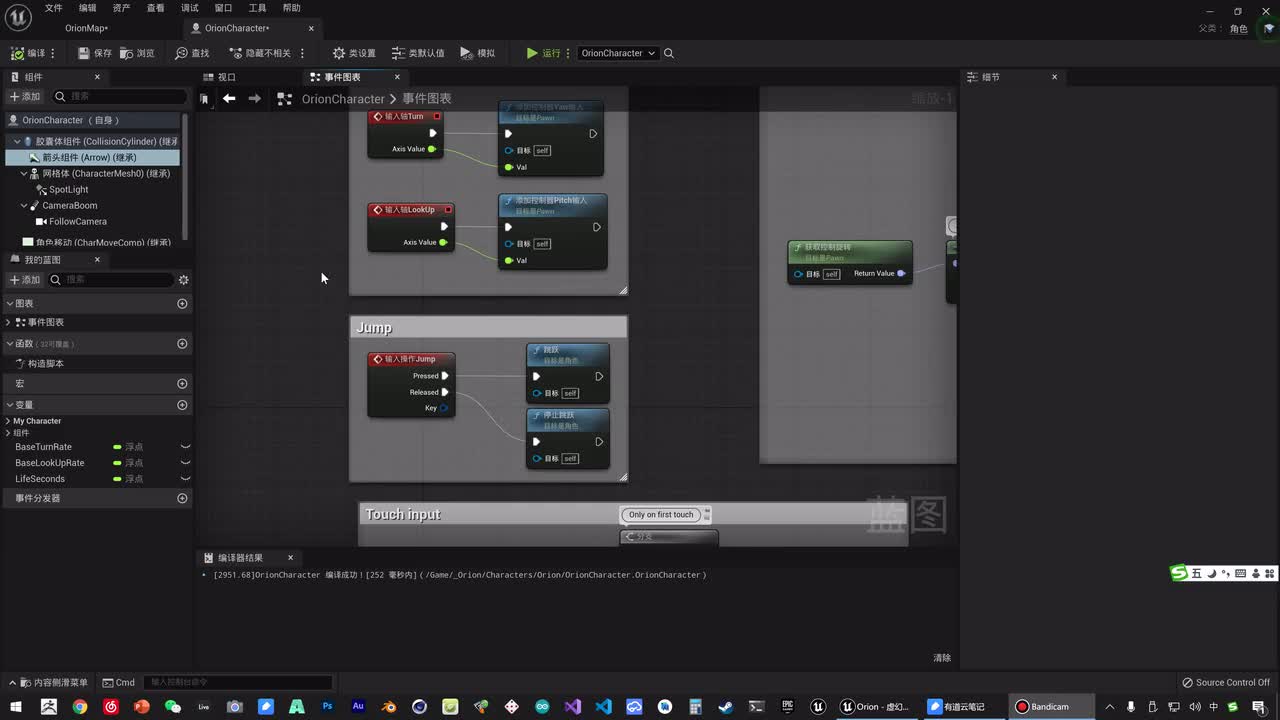Select 箭头组件 (Arrow) in component tree
This screenshot has height=720, width=1280.
(92, 157)
